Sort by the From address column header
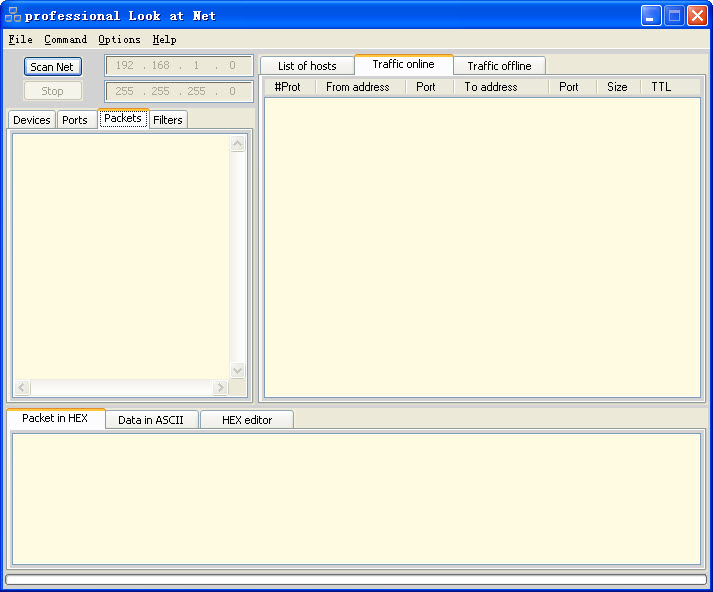 (357, 87)
